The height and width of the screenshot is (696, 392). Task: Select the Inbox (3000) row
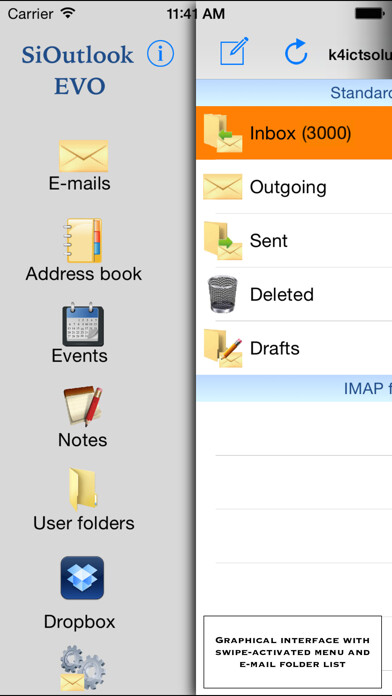pyautogui.click(x=294, y=133)
